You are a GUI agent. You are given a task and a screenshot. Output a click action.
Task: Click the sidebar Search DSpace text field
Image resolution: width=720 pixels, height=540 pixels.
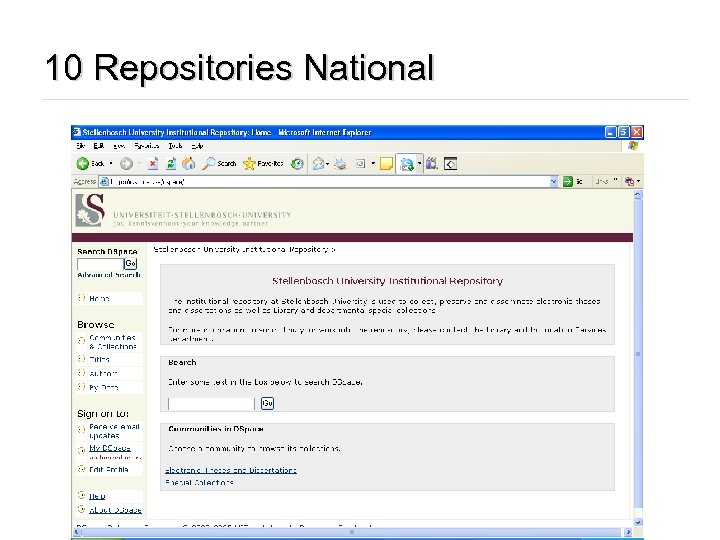pyautogui.click(x=100, y=264)
